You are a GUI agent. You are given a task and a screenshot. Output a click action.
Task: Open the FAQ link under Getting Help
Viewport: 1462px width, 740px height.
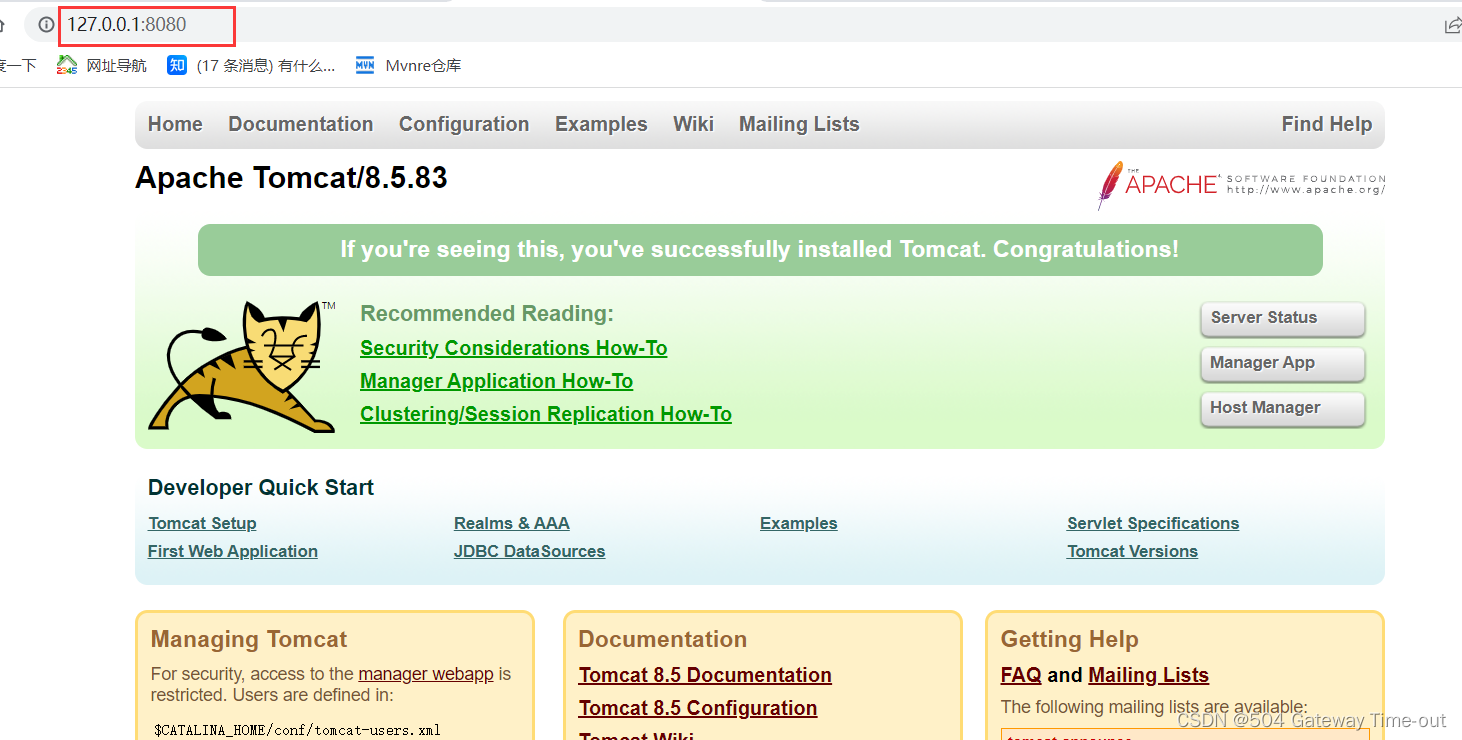point(1021,675)
